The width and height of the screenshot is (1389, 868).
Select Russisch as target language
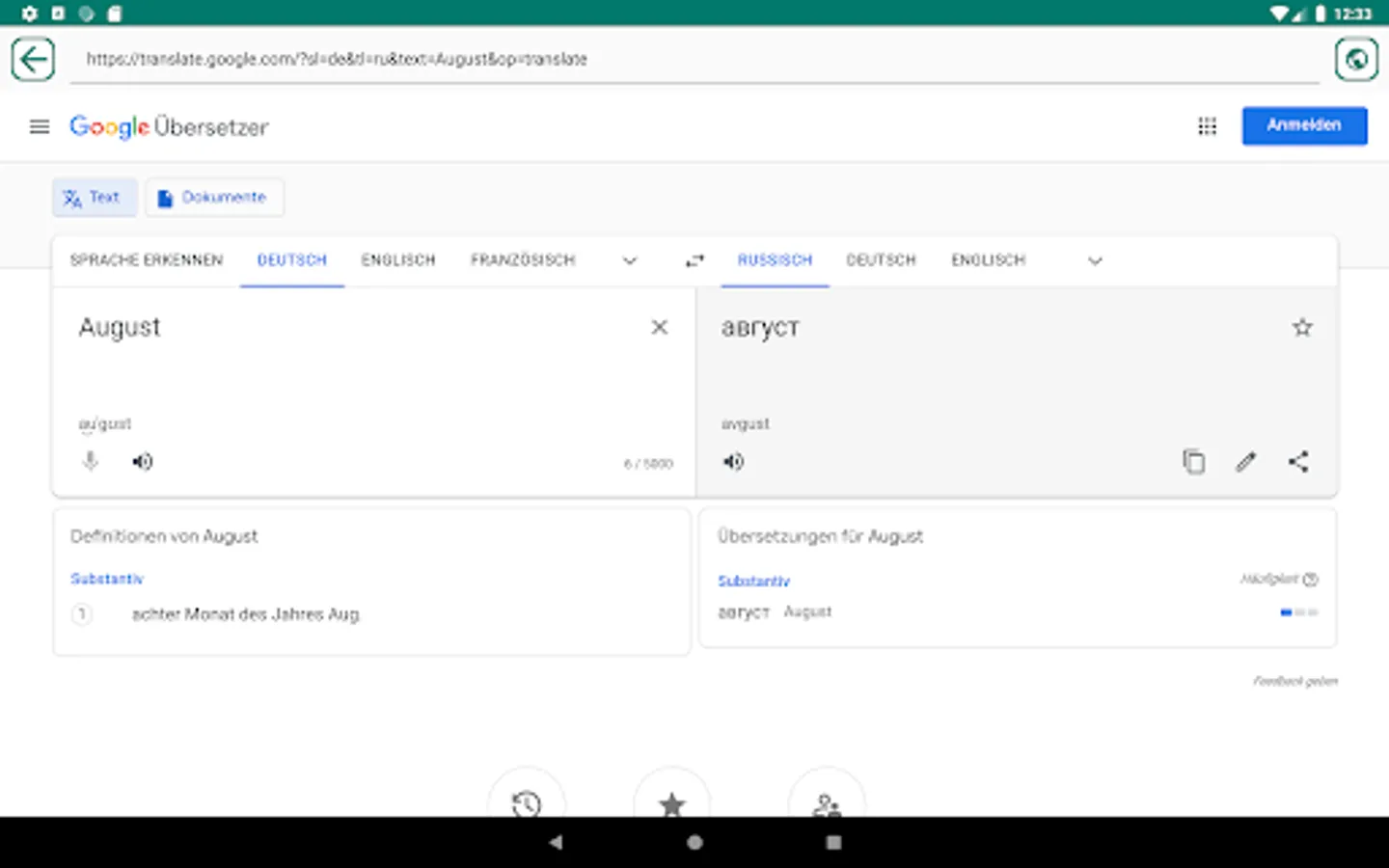pyautogui.click(x=775, y=260)
